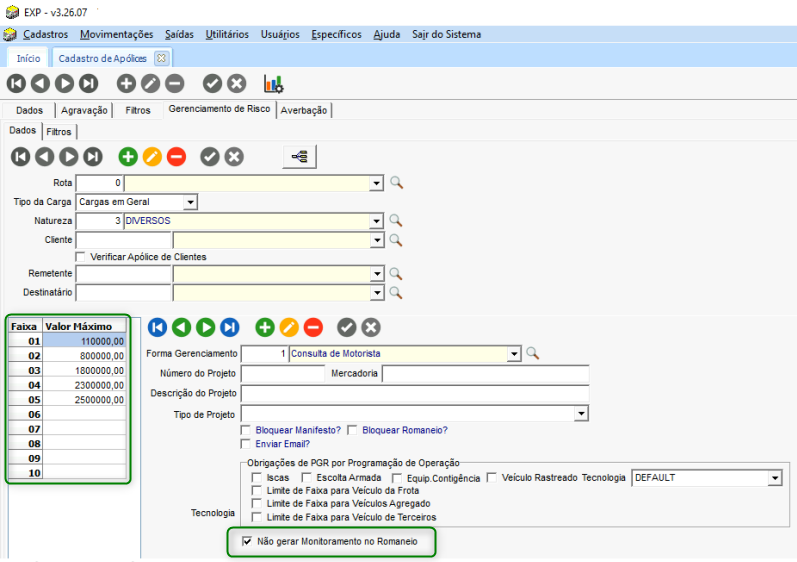797x562 pixels.
Task: Go to next record in top toolbar
Action: (x=65, y=83)
